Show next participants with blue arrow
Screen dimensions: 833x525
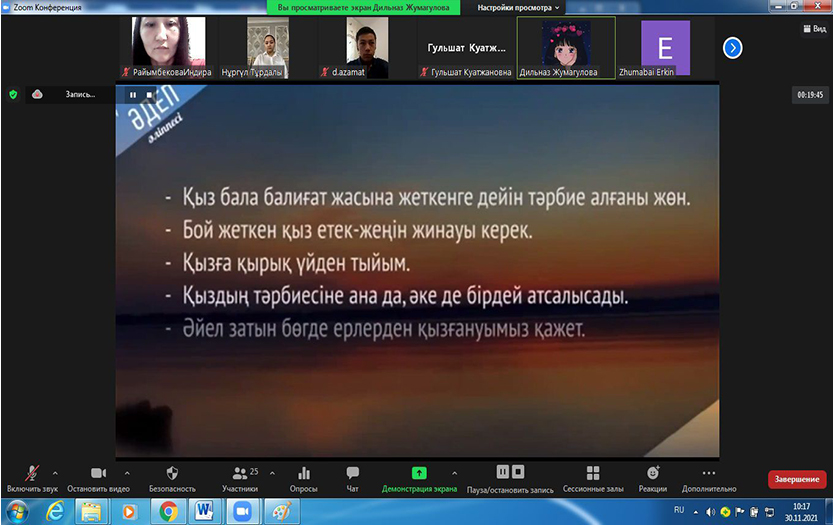tap(732, 47)
